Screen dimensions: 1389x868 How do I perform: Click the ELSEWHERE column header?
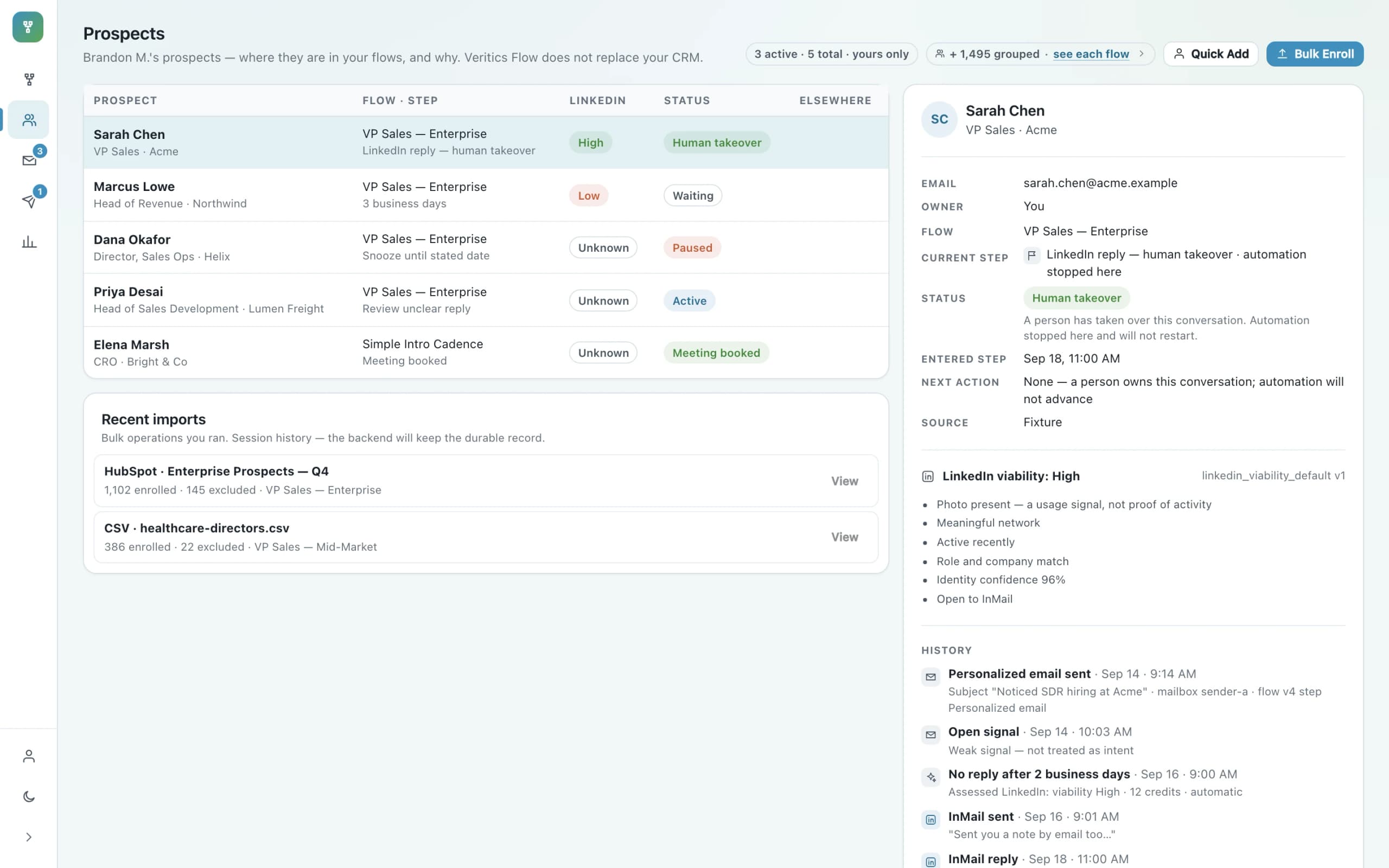tap(835, 100)
